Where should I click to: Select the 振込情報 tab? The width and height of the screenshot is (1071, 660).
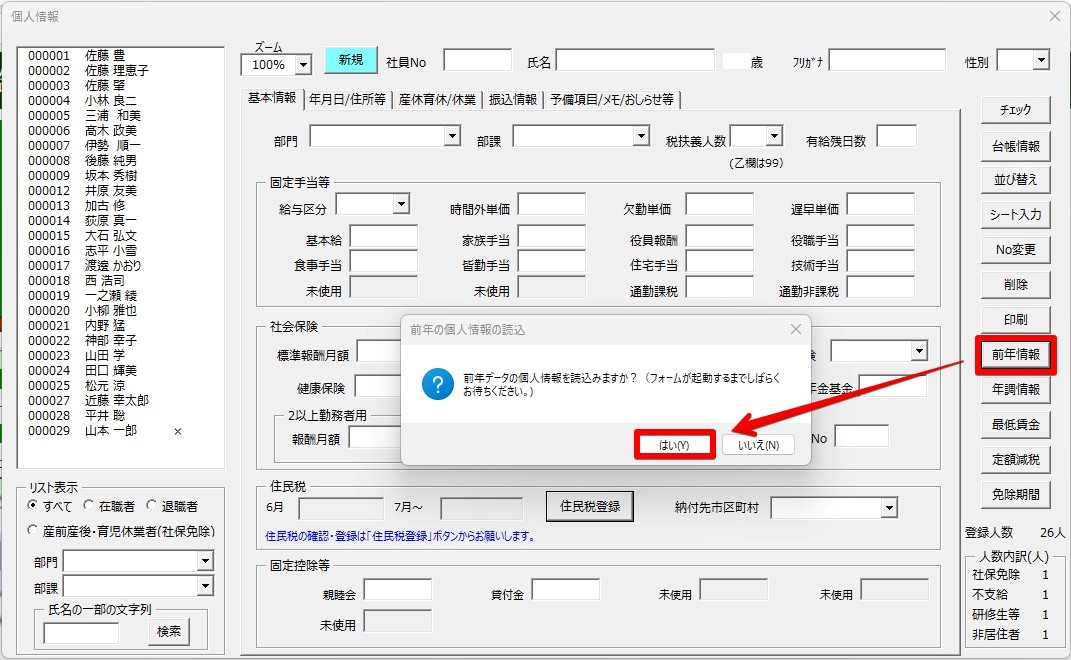click(512, 99)
